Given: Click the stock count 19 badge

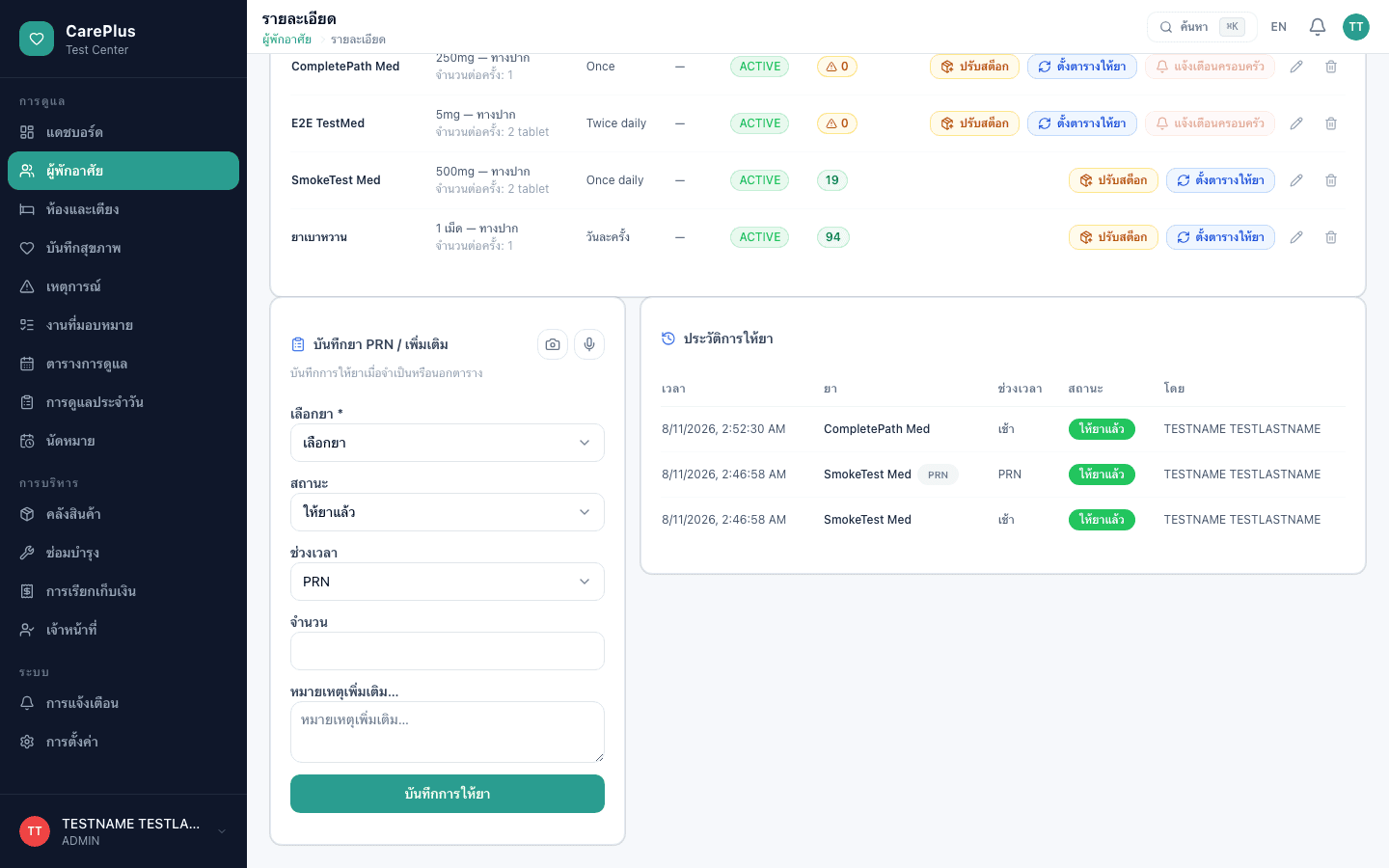Looking at the screenshot, I should click(832, 180).
